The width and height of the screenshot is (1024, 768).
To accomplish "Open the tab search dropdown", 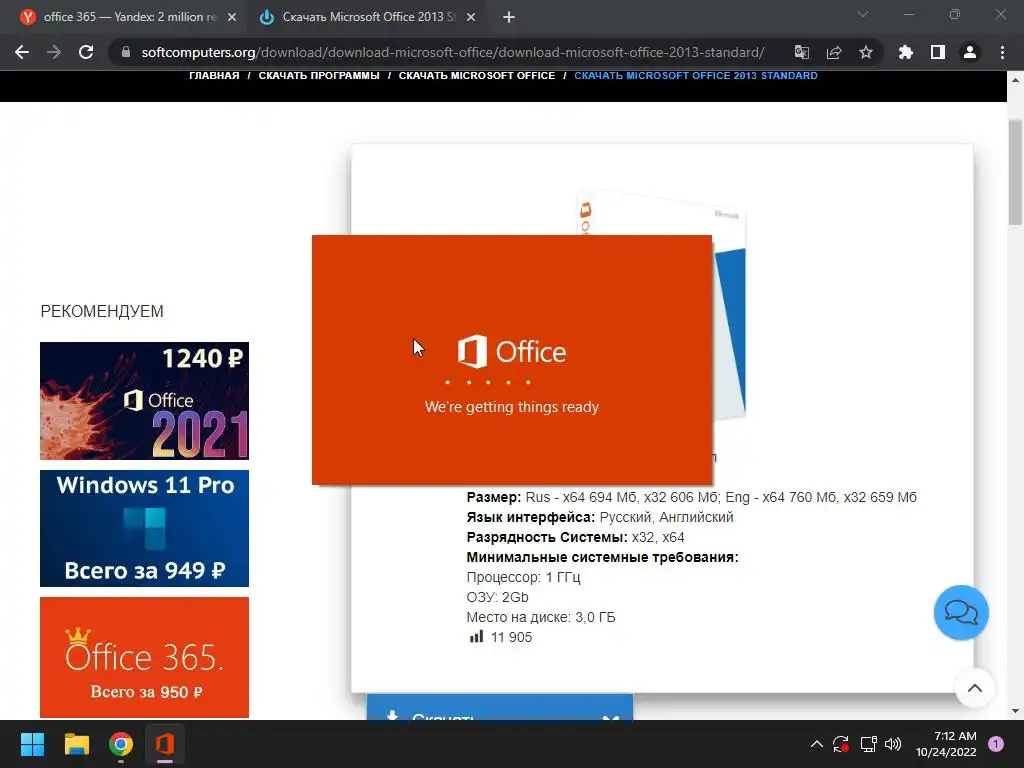I will [863, 14].
